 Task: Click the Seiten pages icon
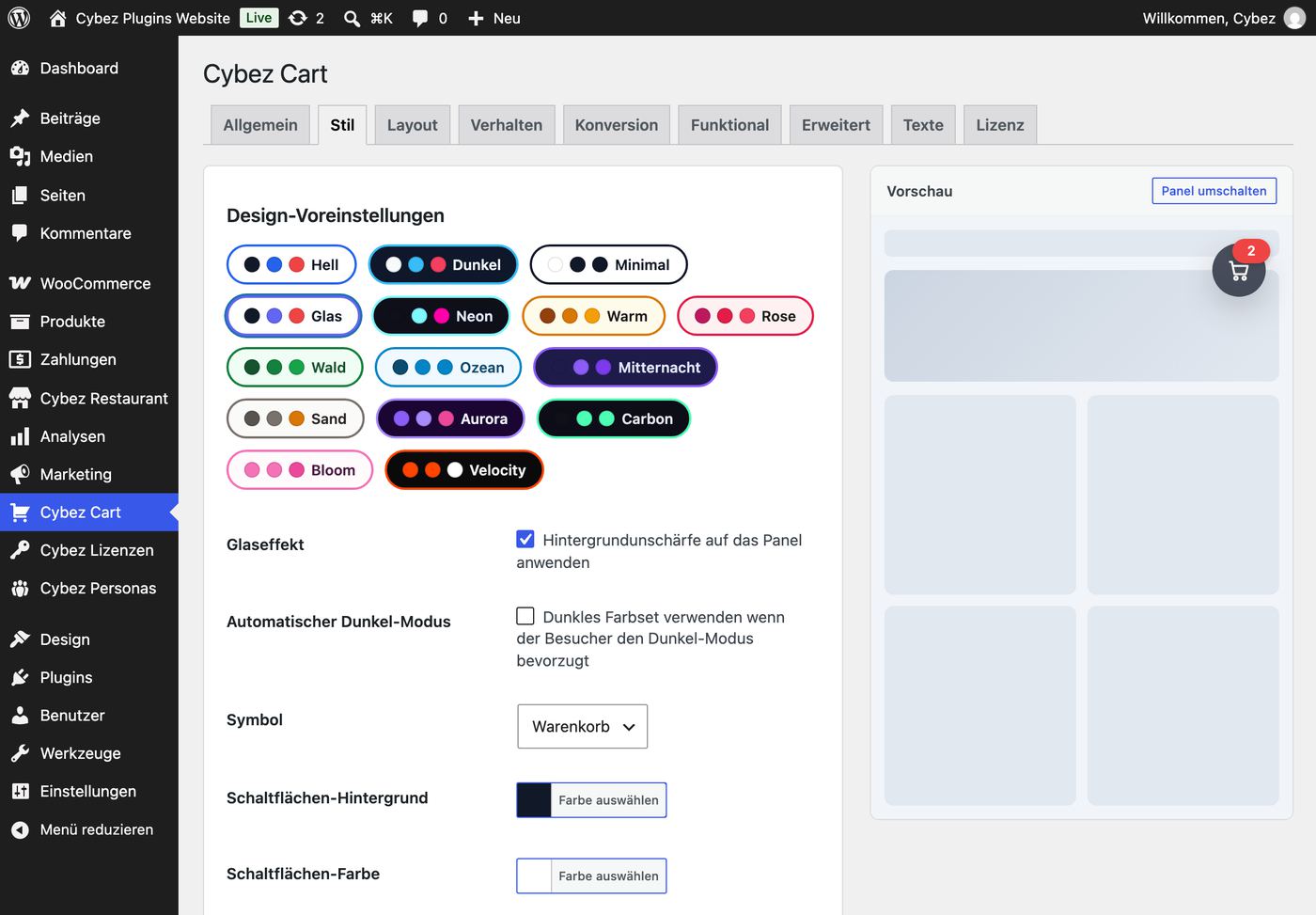click(x=20, y=195)
